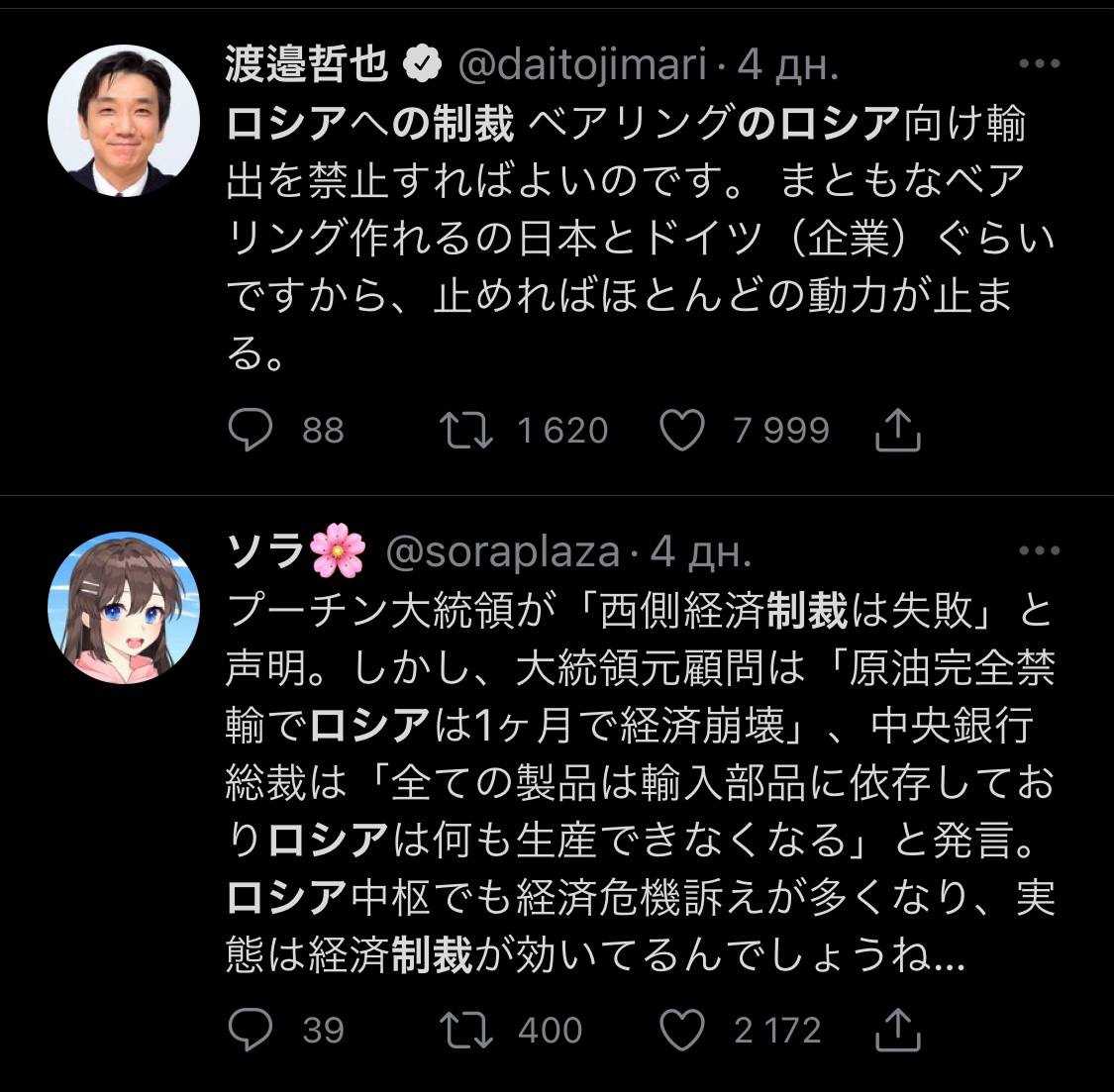Click the verified badge next to 渡邉哲也
Screen dimensions: 1114x1092
(x=425, y=65)
